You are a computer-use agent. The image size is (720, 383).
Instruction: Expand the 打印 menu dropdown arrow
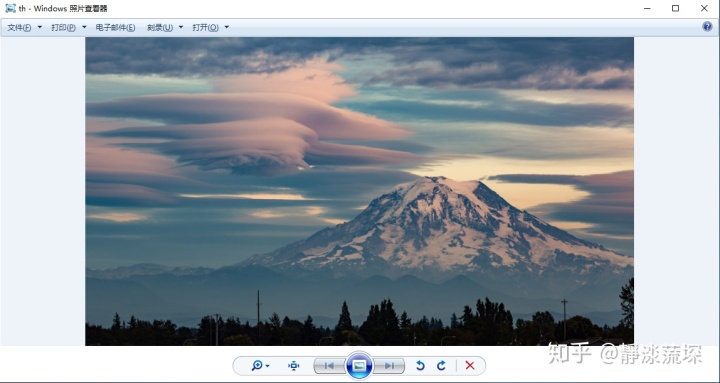[x=84, y=28]
